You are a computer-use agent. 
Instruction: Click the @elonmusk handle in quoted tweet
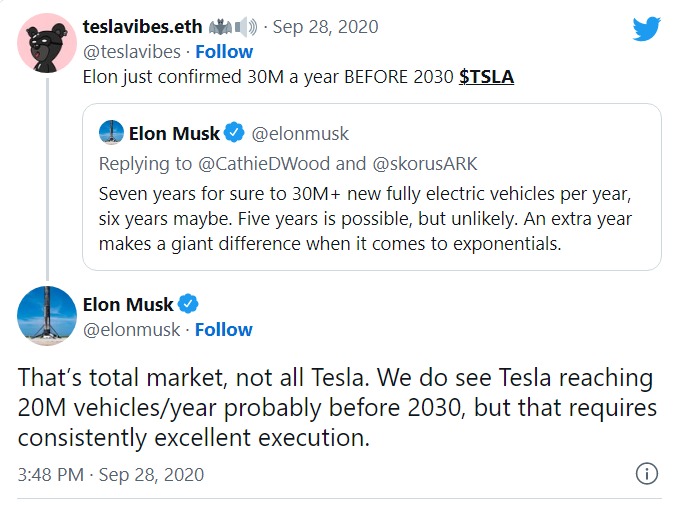coord(300,133)
